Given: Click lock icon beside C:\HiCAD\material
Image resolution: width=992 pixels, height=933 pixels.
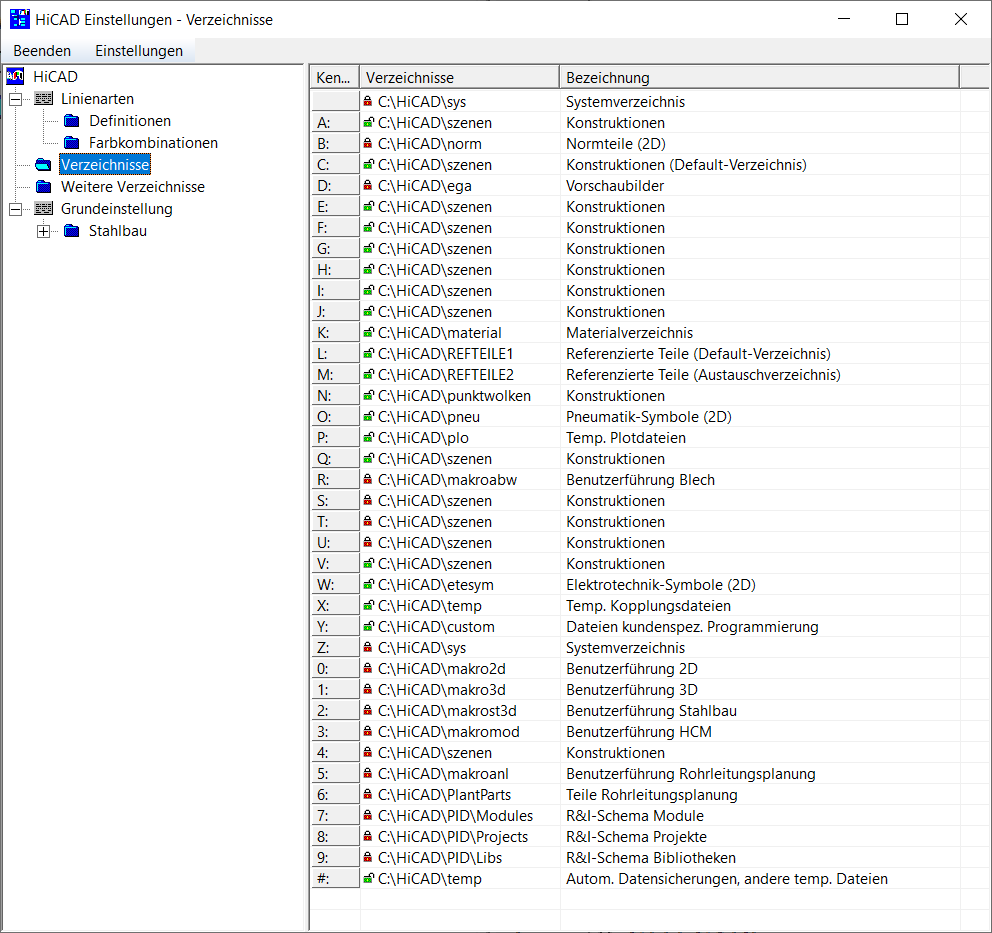Looking at the screenshot, I should [x=368, y=333].
